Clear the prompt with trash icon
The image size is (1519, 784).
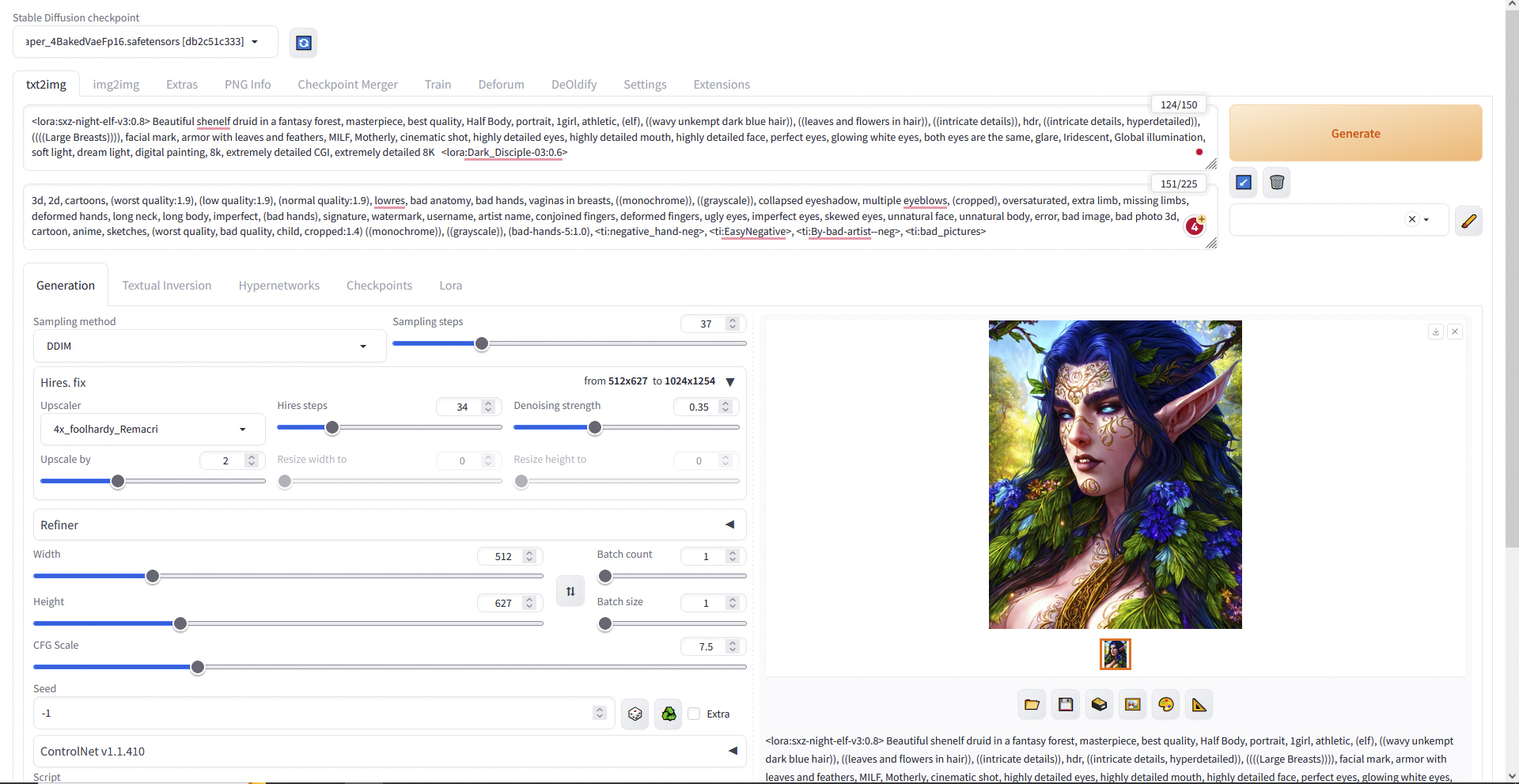1277,183
